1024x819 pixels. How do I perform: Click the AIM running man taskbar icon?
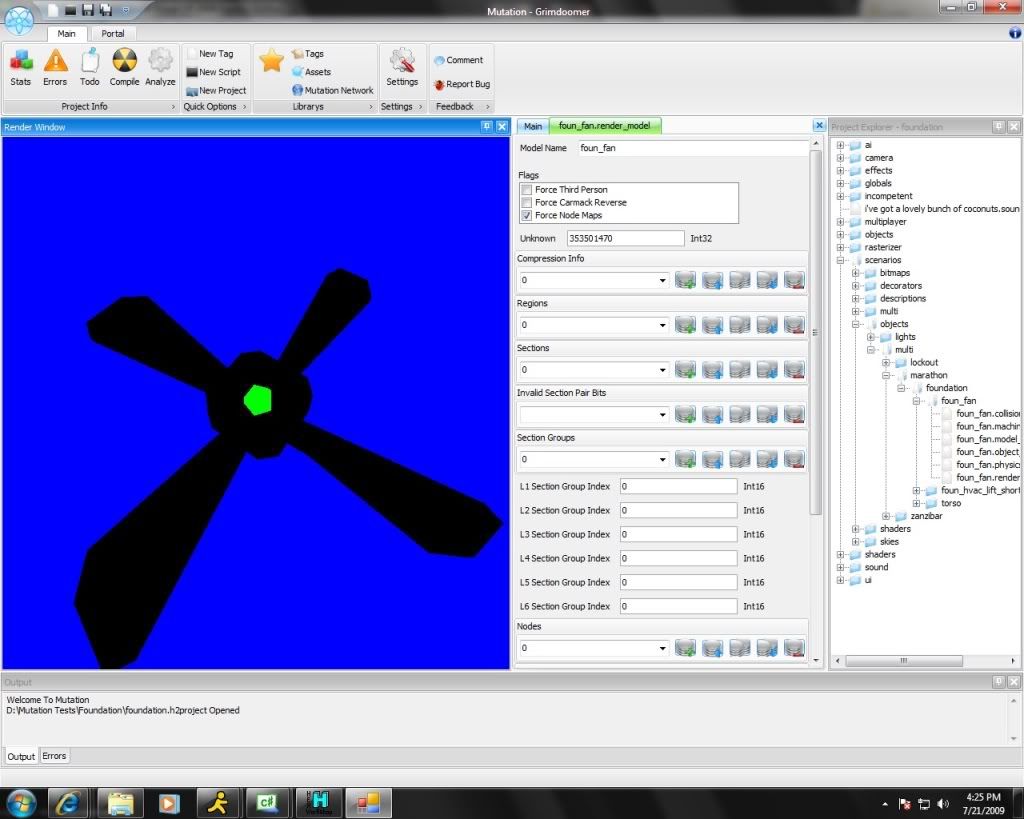(217, 803)
